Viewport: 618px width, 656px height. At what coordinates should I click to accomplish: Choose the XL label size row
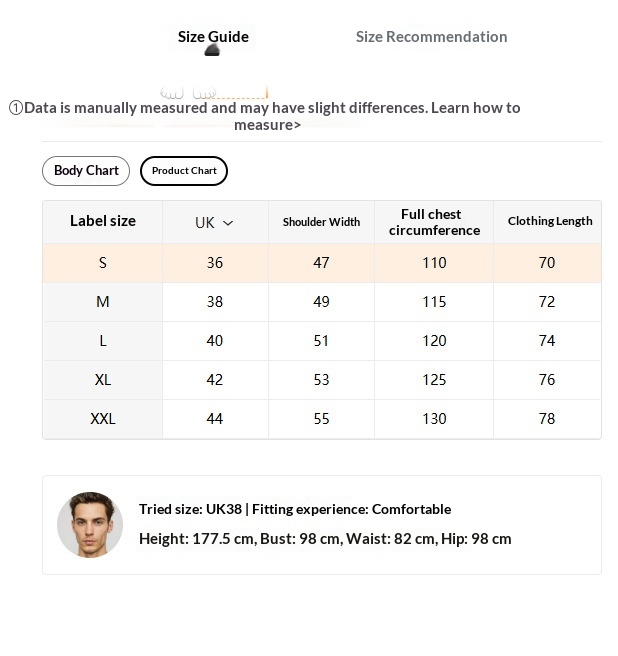[x=322, y=379]
